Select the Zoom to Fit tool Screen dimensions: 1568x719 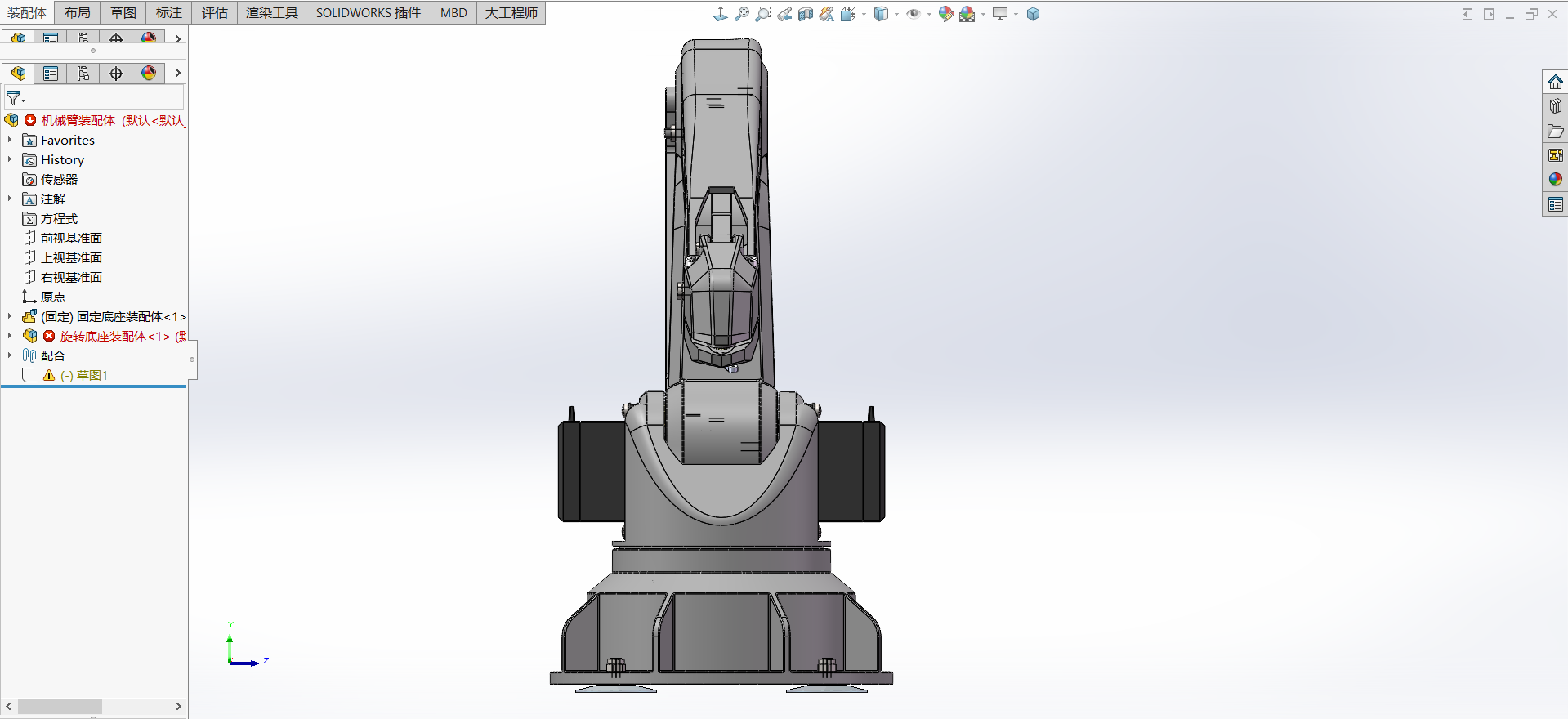742,14
